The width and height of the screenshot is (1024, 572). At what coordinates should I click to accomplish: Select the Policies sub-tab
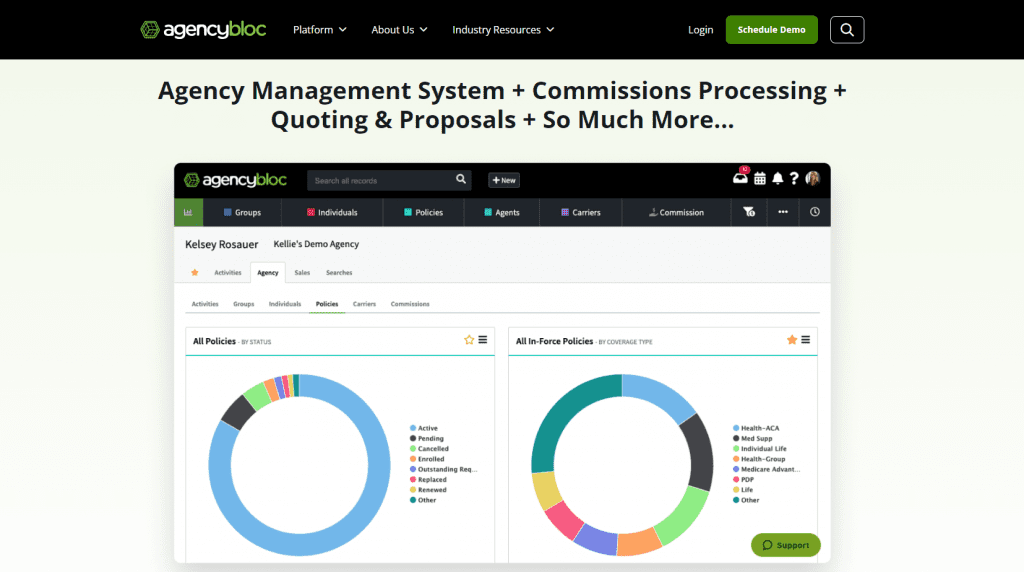327,304
